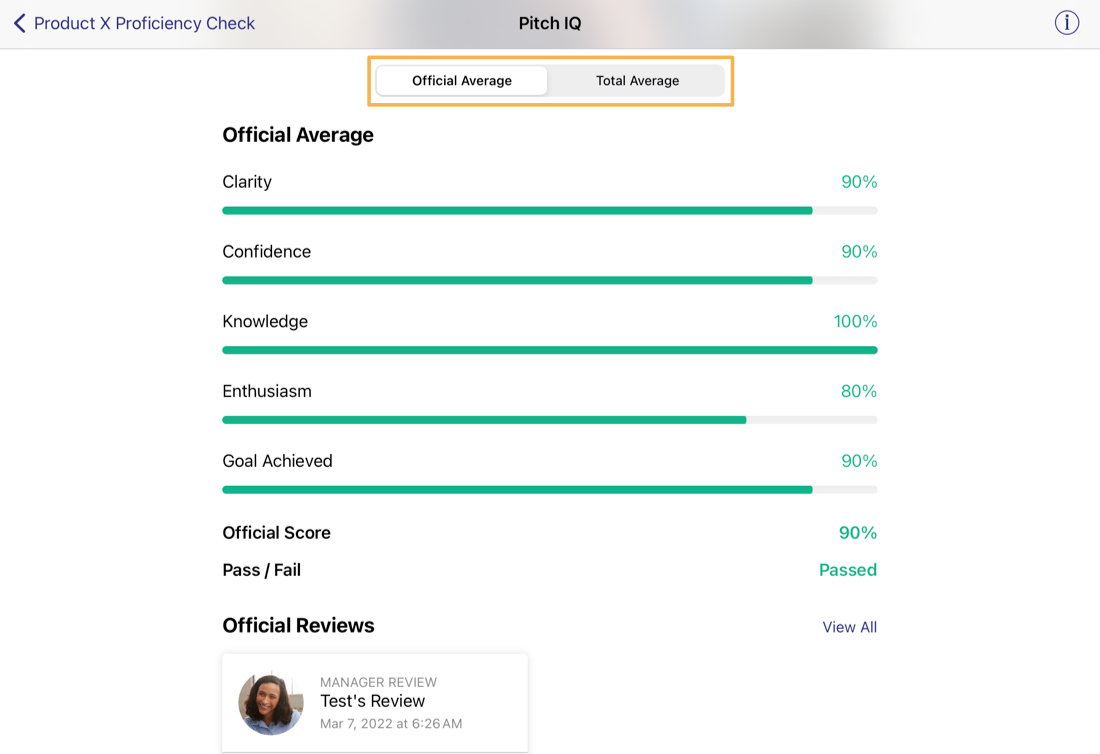
Task: Select the Official Average tab
Action: pyautogui.click(x=462, y=81)
